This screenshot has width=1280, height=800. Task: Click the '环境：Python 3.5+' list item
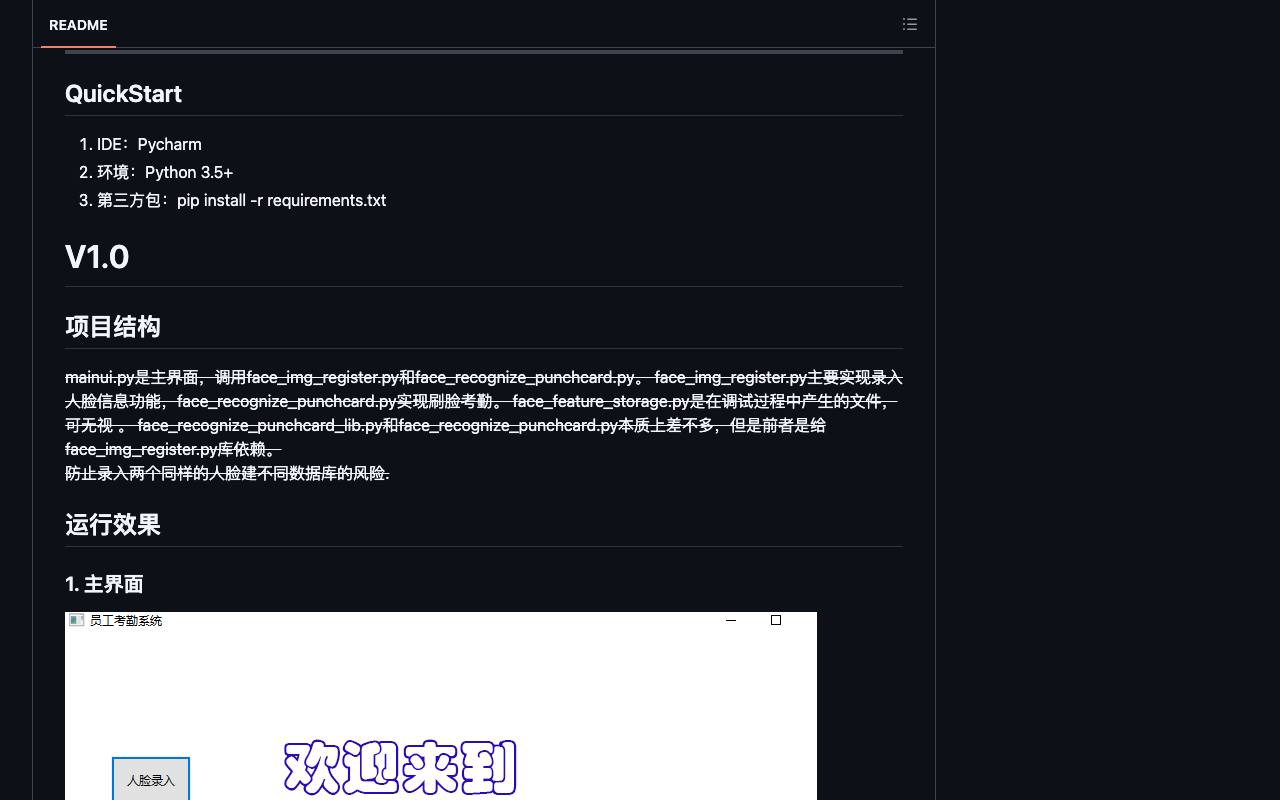coord(165,172)
